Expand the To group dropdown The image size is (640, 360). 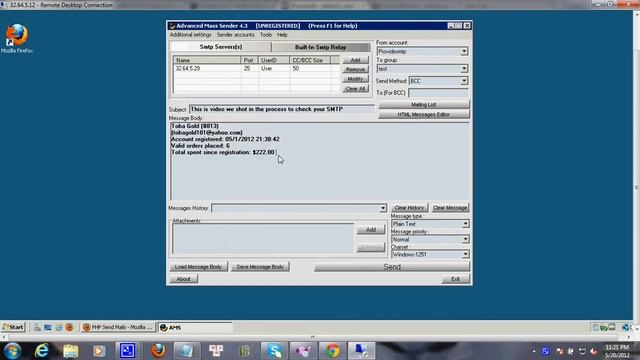[464, 69]
